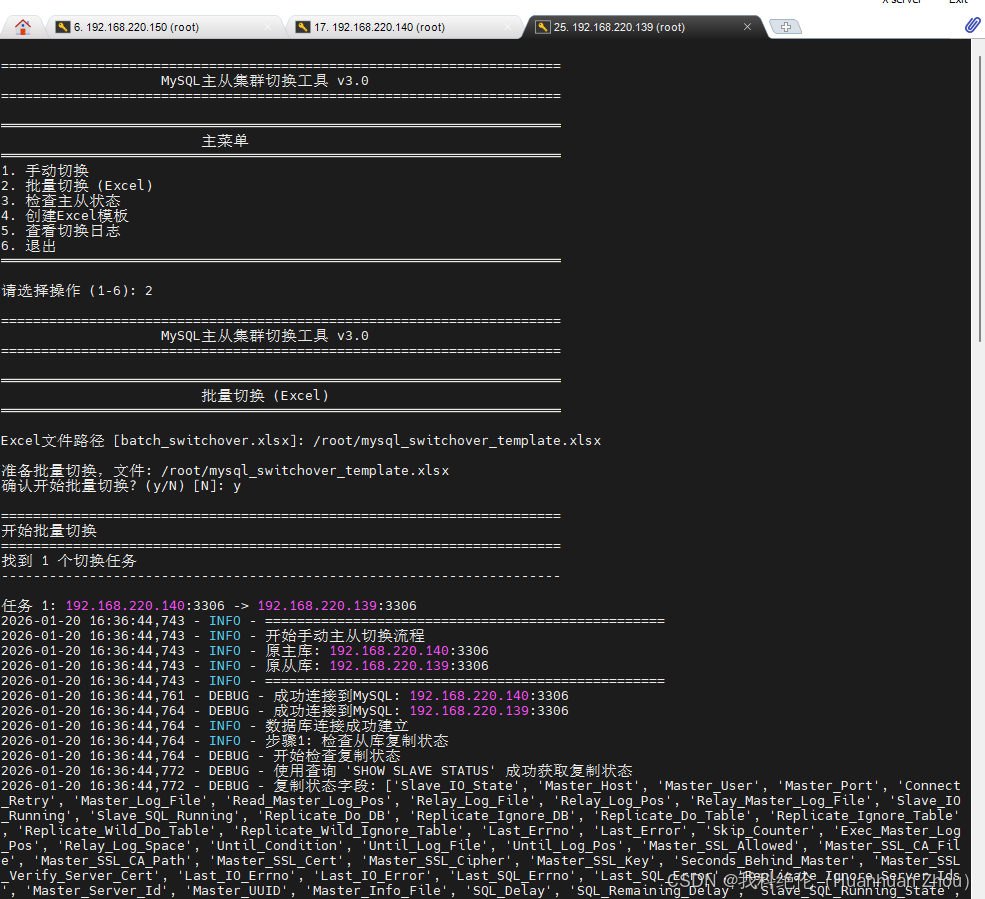Viewport: 985px width, 899px height.
Task: Click the centered '批量切换 (Excel)' section heading
Action: point(264,396)
